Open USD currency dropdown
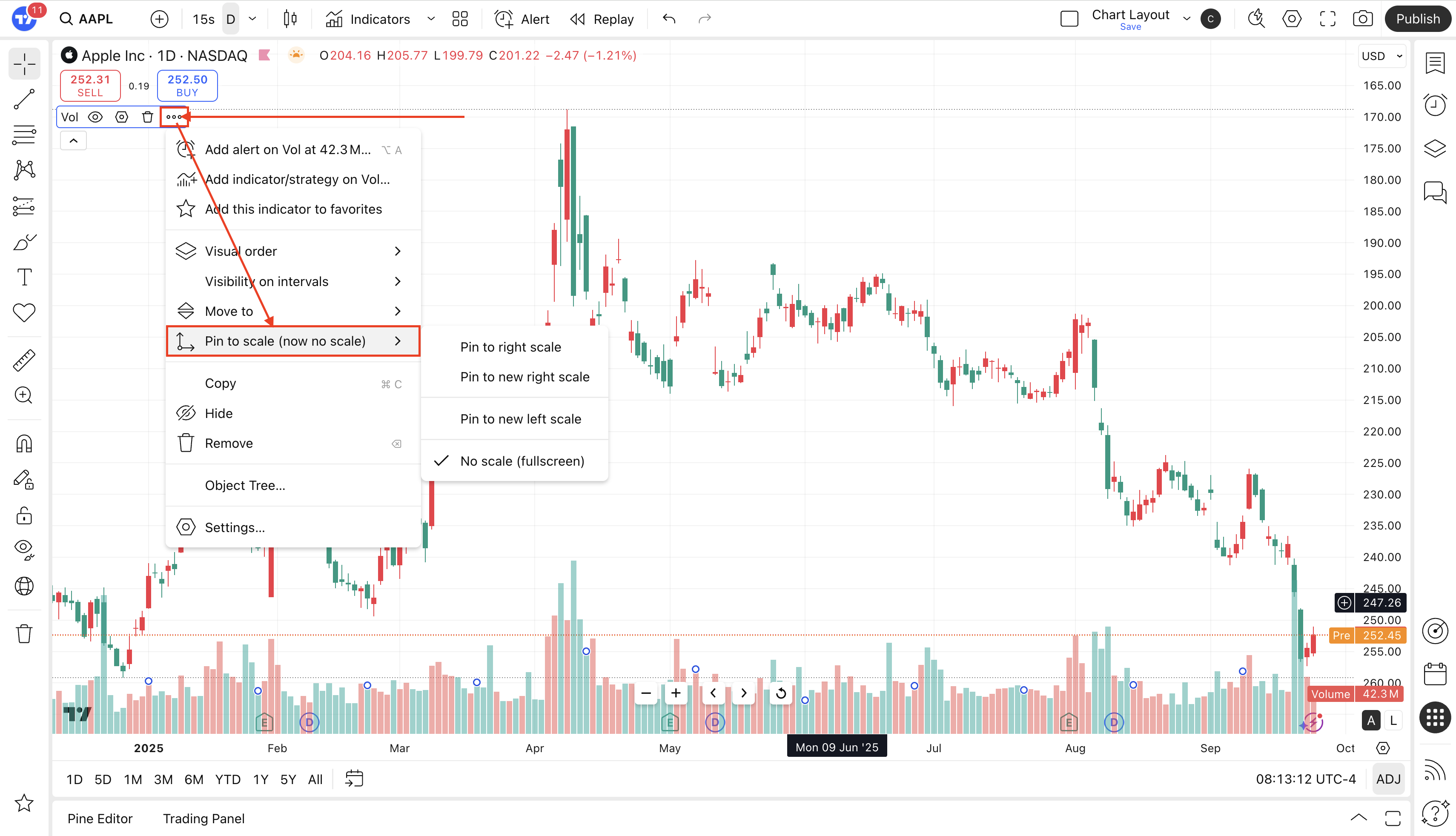1456x836 pixels. click(x=1381, y=56)
